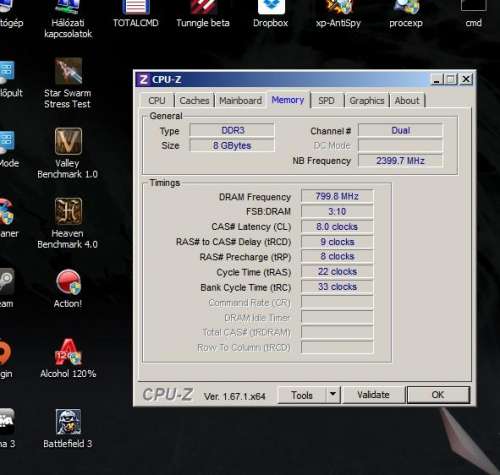The image size is (500, 475).
Task: Select the xp-AntiSpy desktop shortcut
Action: [338, 14]
